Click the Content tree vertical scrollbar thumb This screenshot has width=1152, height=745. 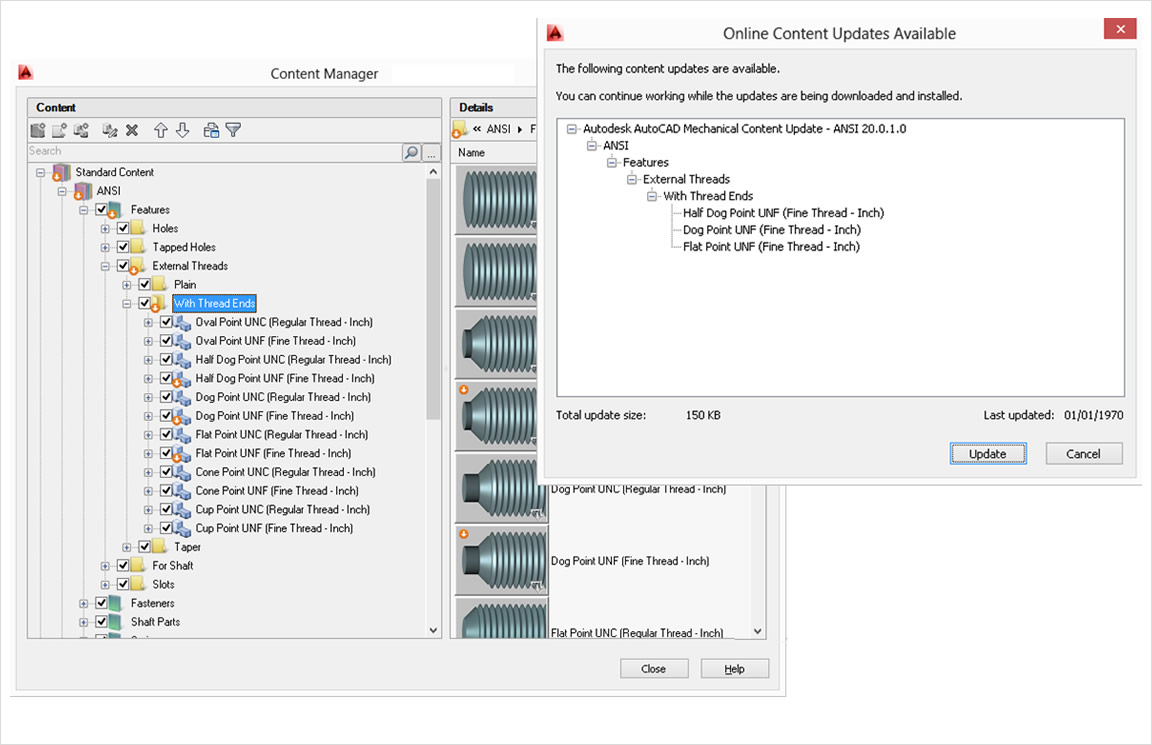433,300
